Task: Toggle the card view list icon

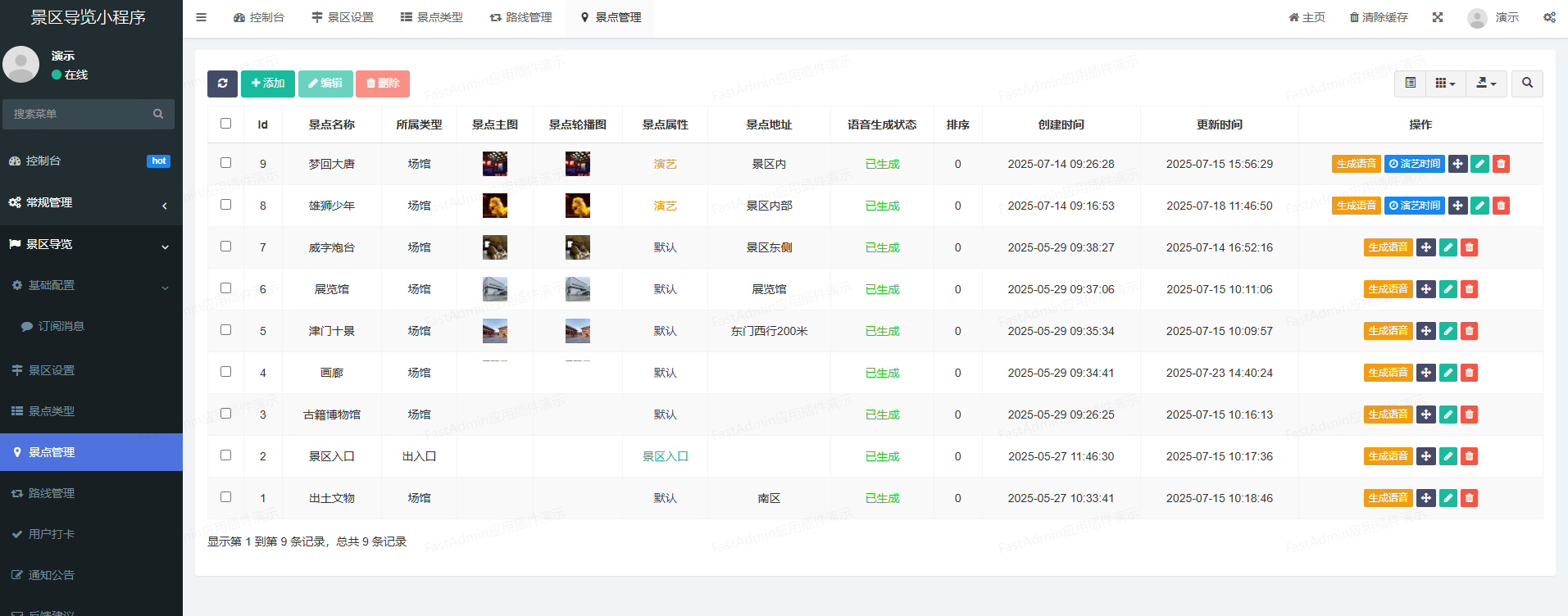Action: 1410,83
